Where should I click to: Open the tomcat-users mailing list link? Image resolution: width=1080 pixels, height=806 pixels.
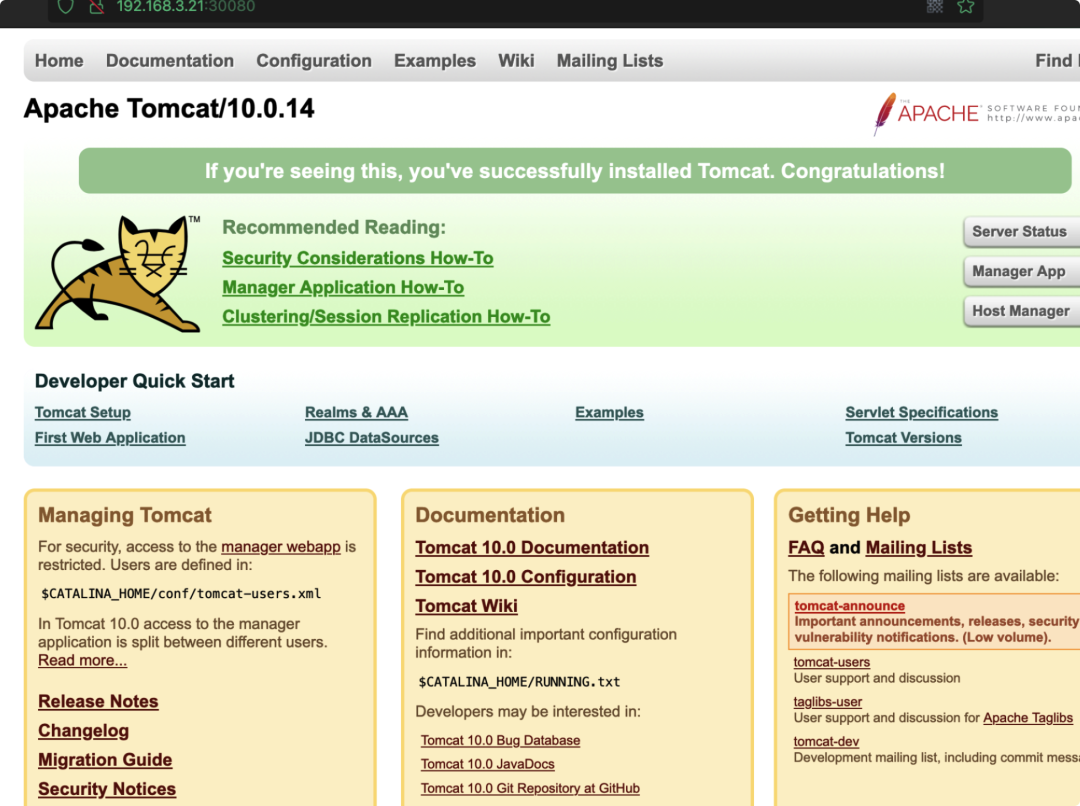click(x=831, y=663)
